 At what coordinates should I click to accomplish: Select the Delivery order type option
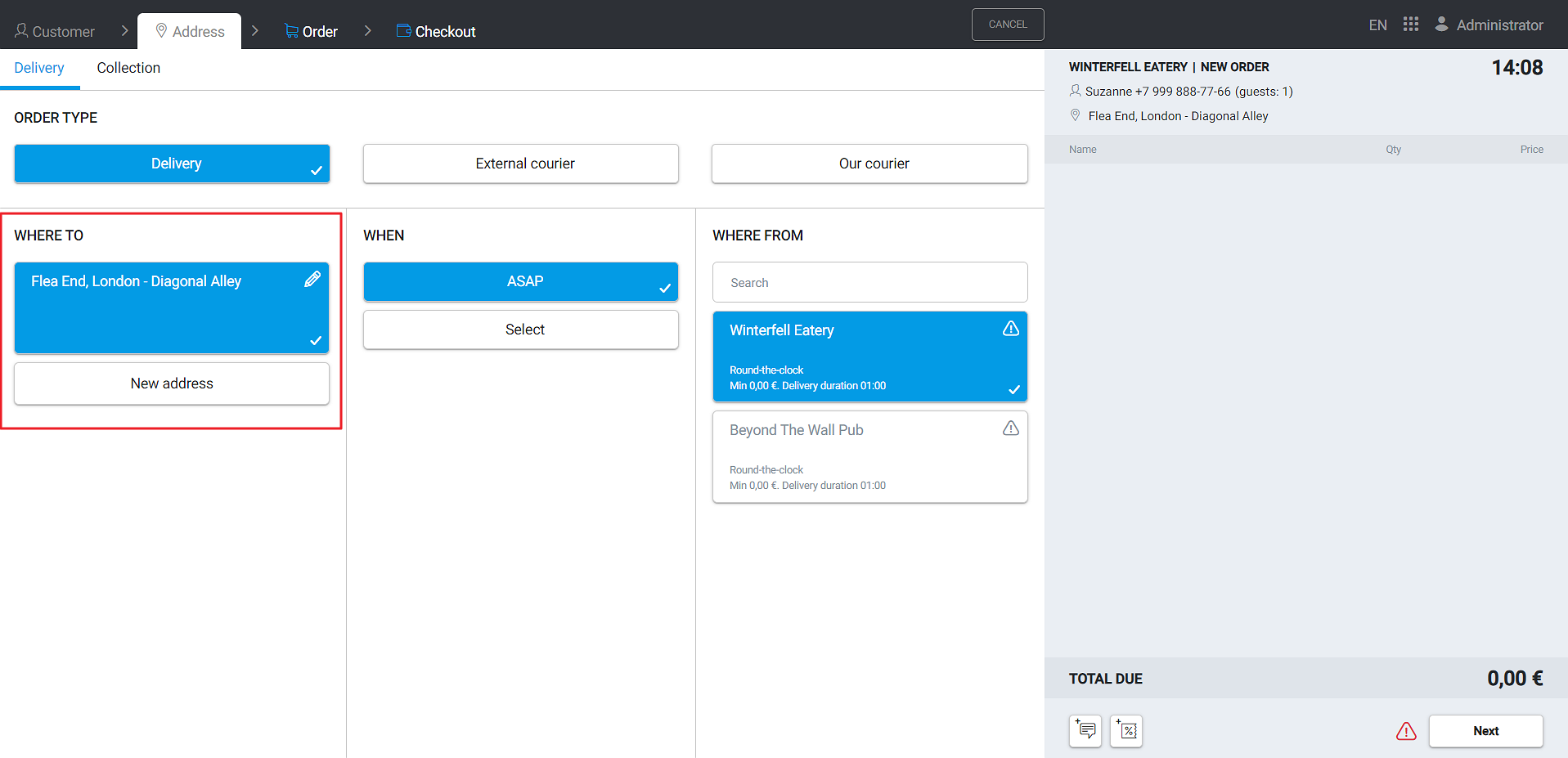pyautogui.click(x=172, y=164)
